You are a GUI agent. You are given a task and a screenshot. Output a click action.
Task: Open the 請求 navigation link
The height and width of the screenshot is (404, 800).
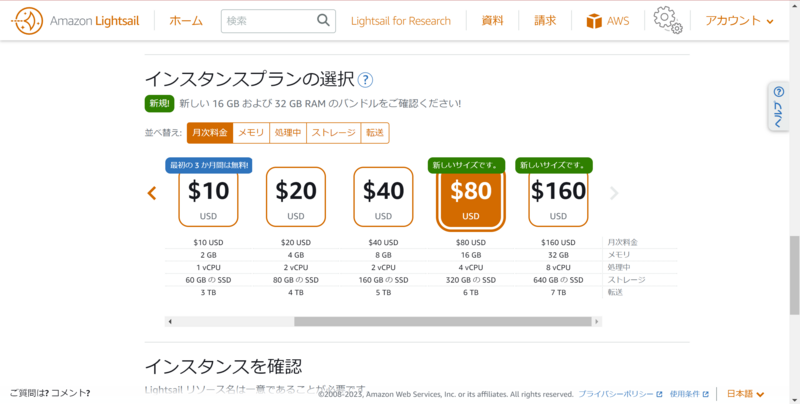click(545, 21)
